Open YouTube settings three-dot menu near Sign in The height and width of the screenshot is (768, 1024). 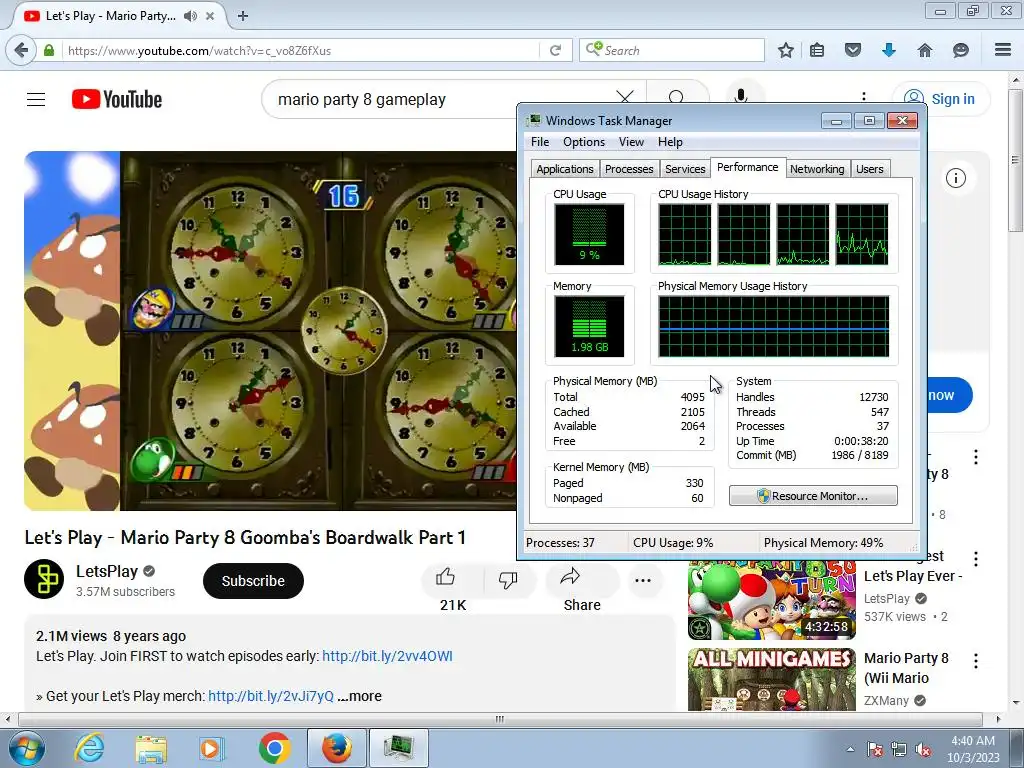tap(864, 99)
